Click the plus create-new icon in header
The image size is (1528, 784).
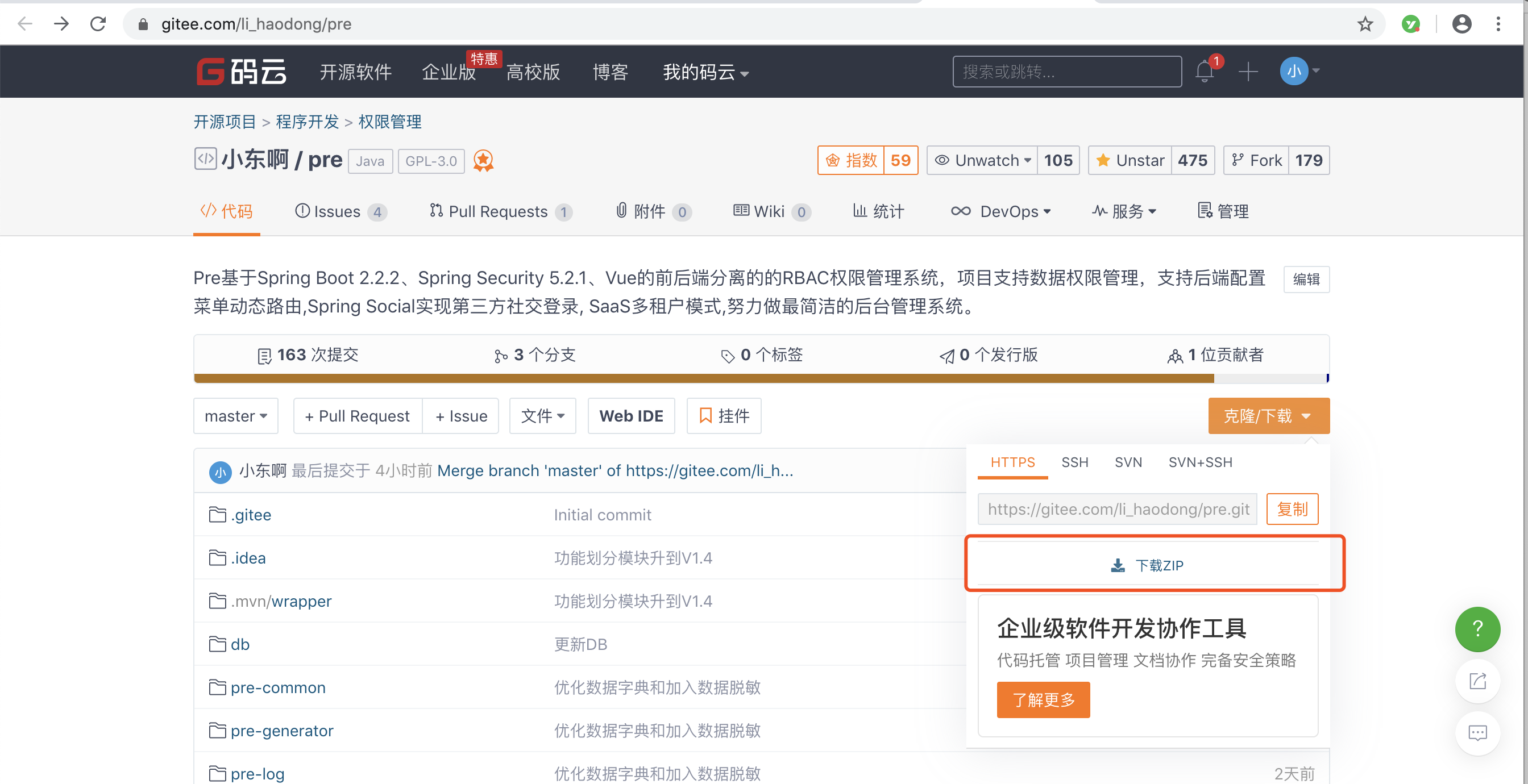click(x=1248, y=72)
